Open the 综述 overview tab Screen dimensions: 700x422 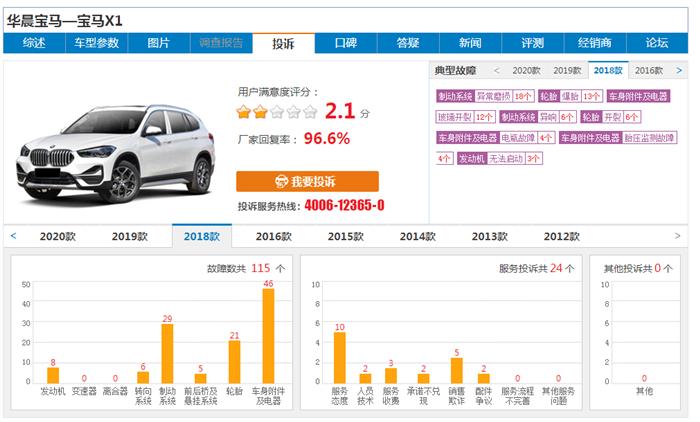pyautogui.click(x=34, y=43)
